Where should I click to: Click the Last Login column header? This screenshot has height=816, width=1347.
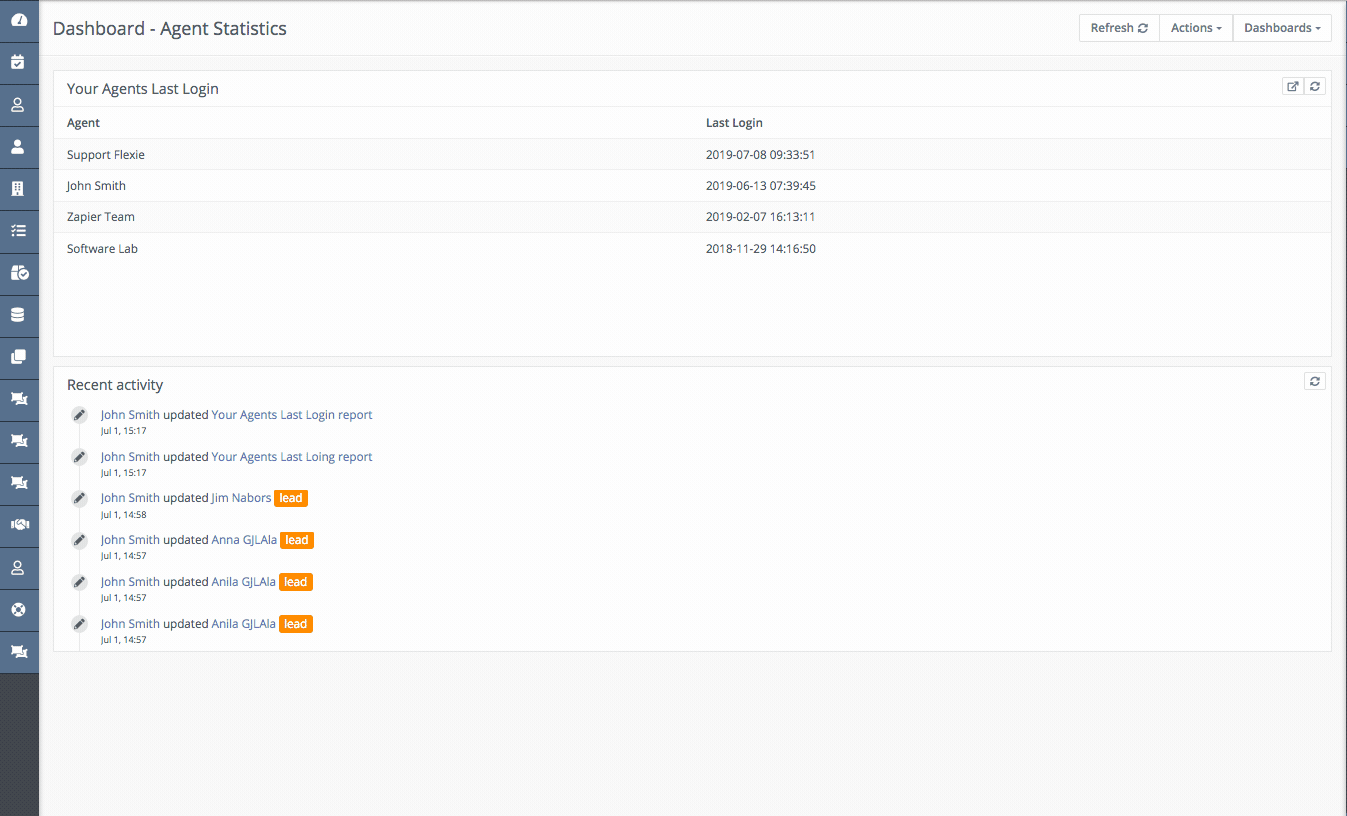[734, 123]
